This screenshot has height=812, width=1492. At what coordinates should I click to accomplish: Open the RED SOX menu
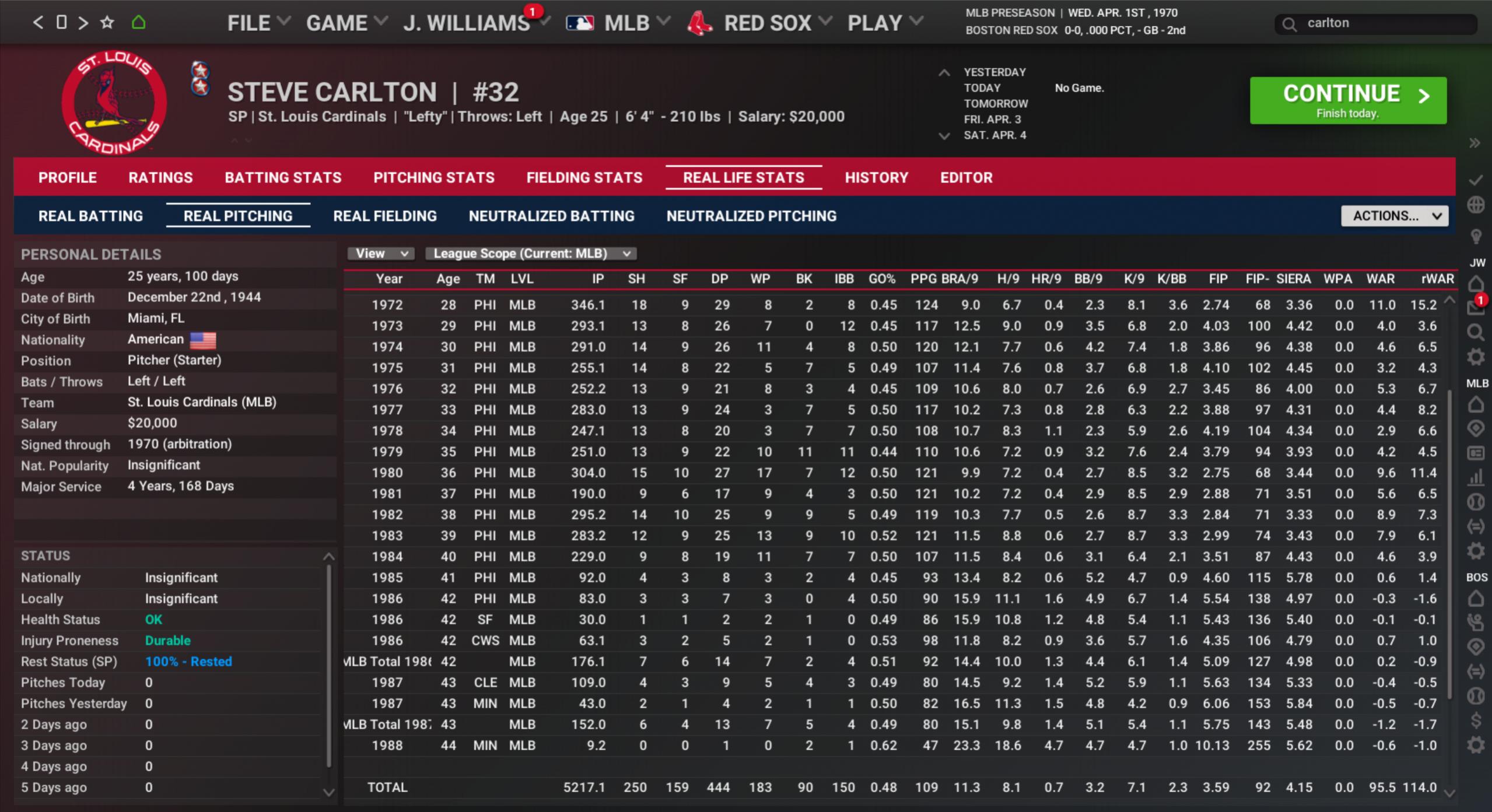point(766,23)
